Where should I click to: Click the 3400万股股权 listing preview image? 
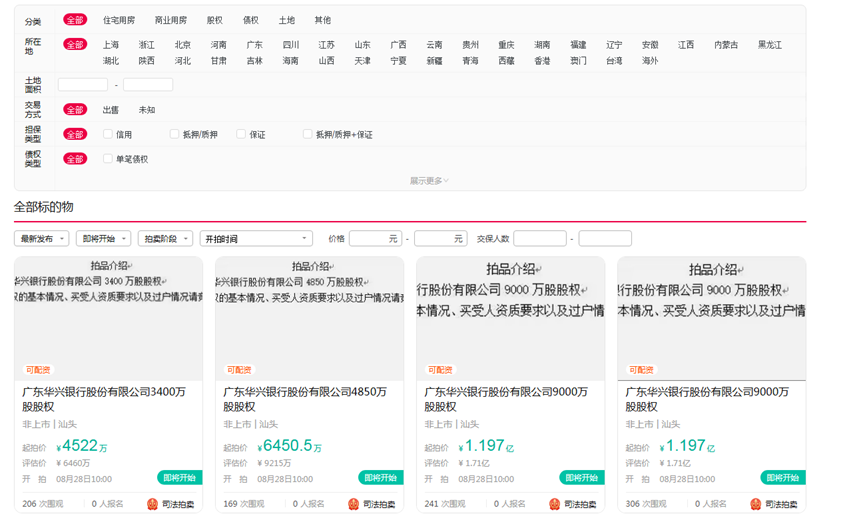tap(108, 318)
